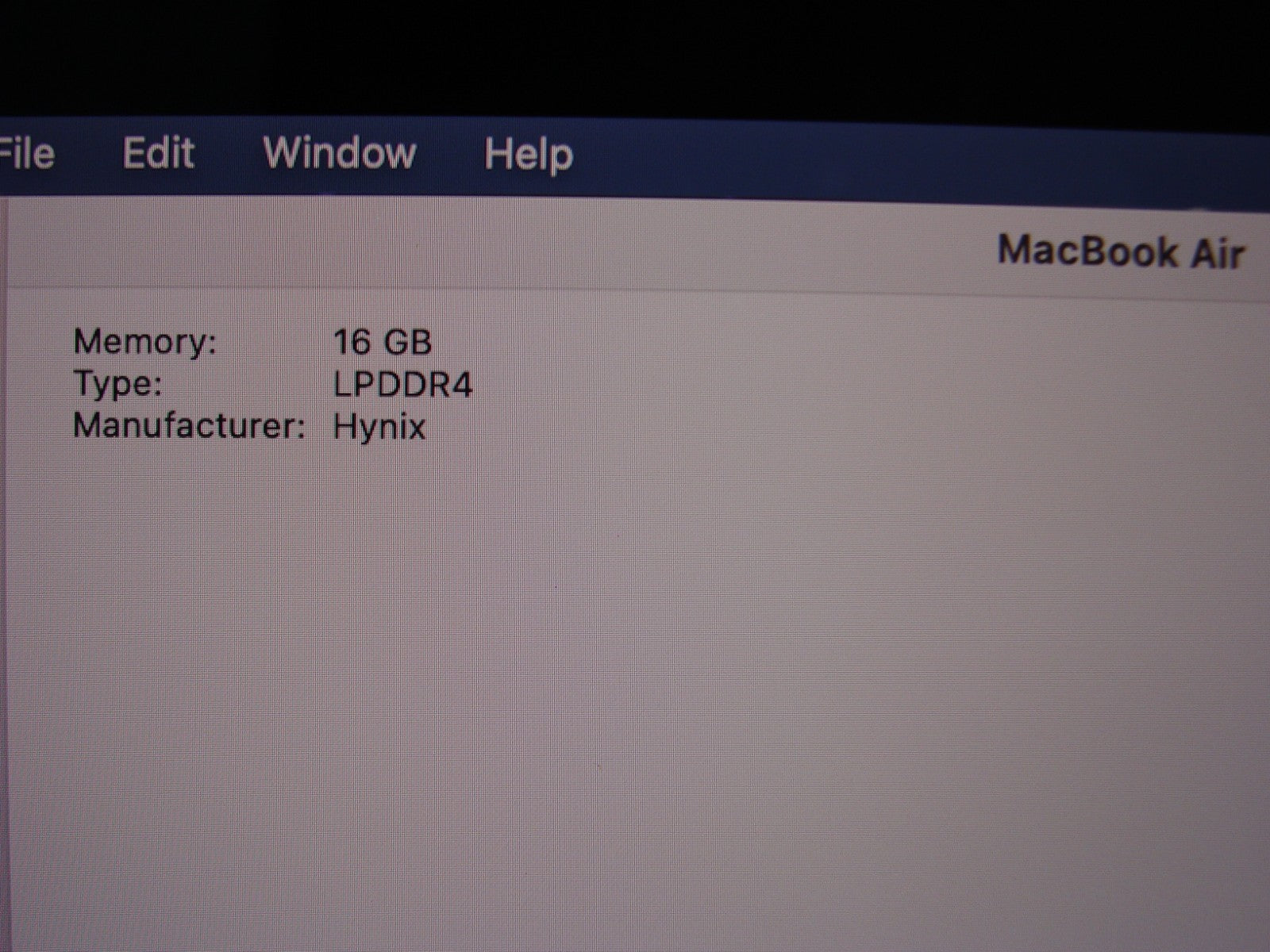Select the Manufacturer: label
The height and width of the screenshot is (952, 1270).
coord(189,426)
